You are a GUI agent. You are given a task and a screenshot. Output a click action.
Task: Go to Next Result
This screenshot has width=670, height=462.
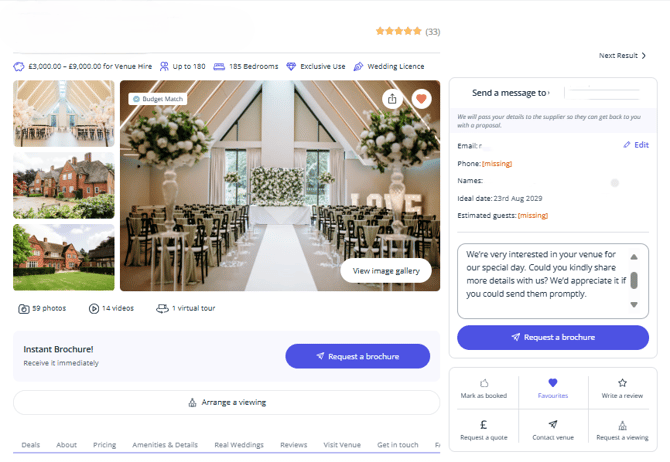point(622,56)
